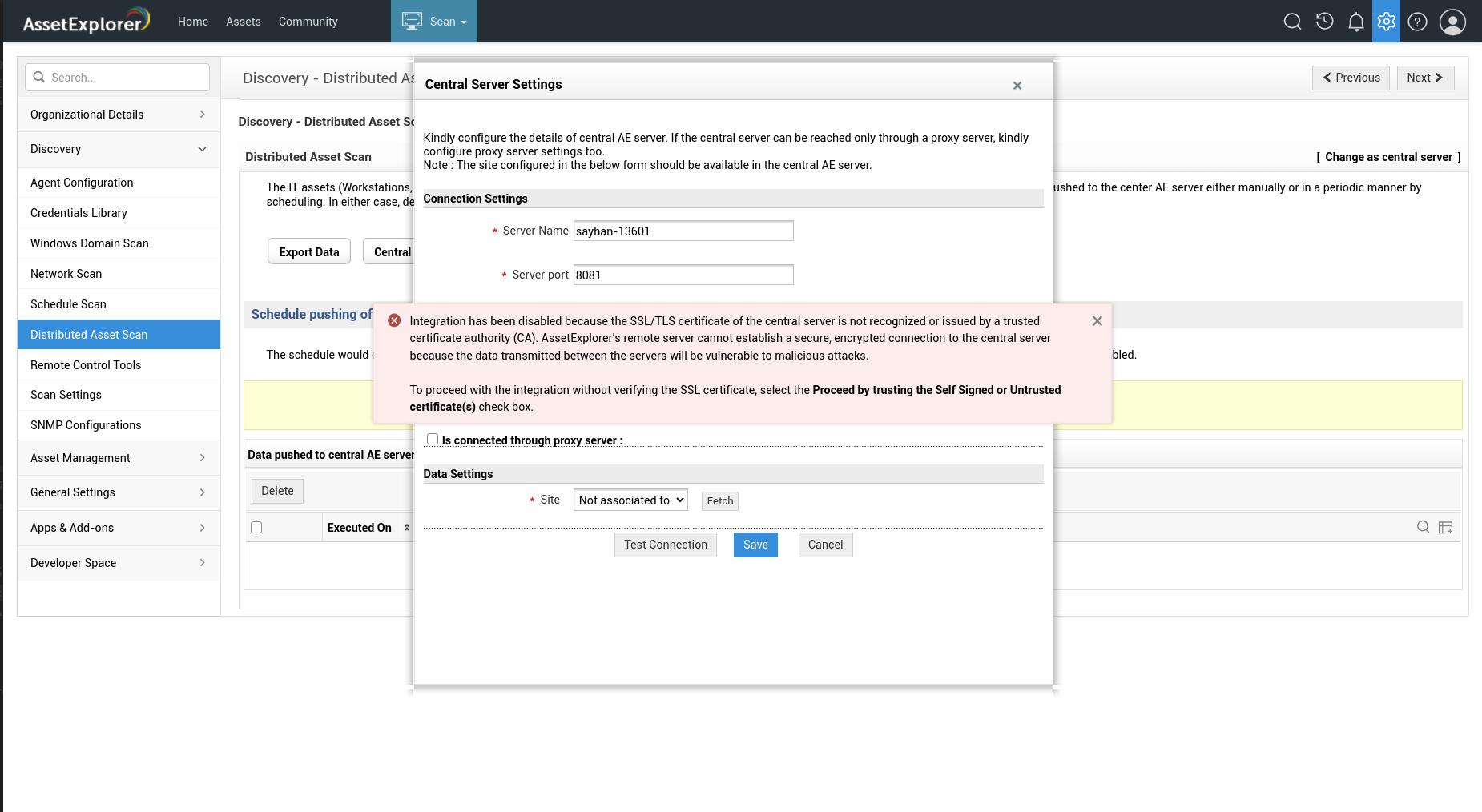
Task: Open the admin settings gear icon
Action: (1387, 22)
